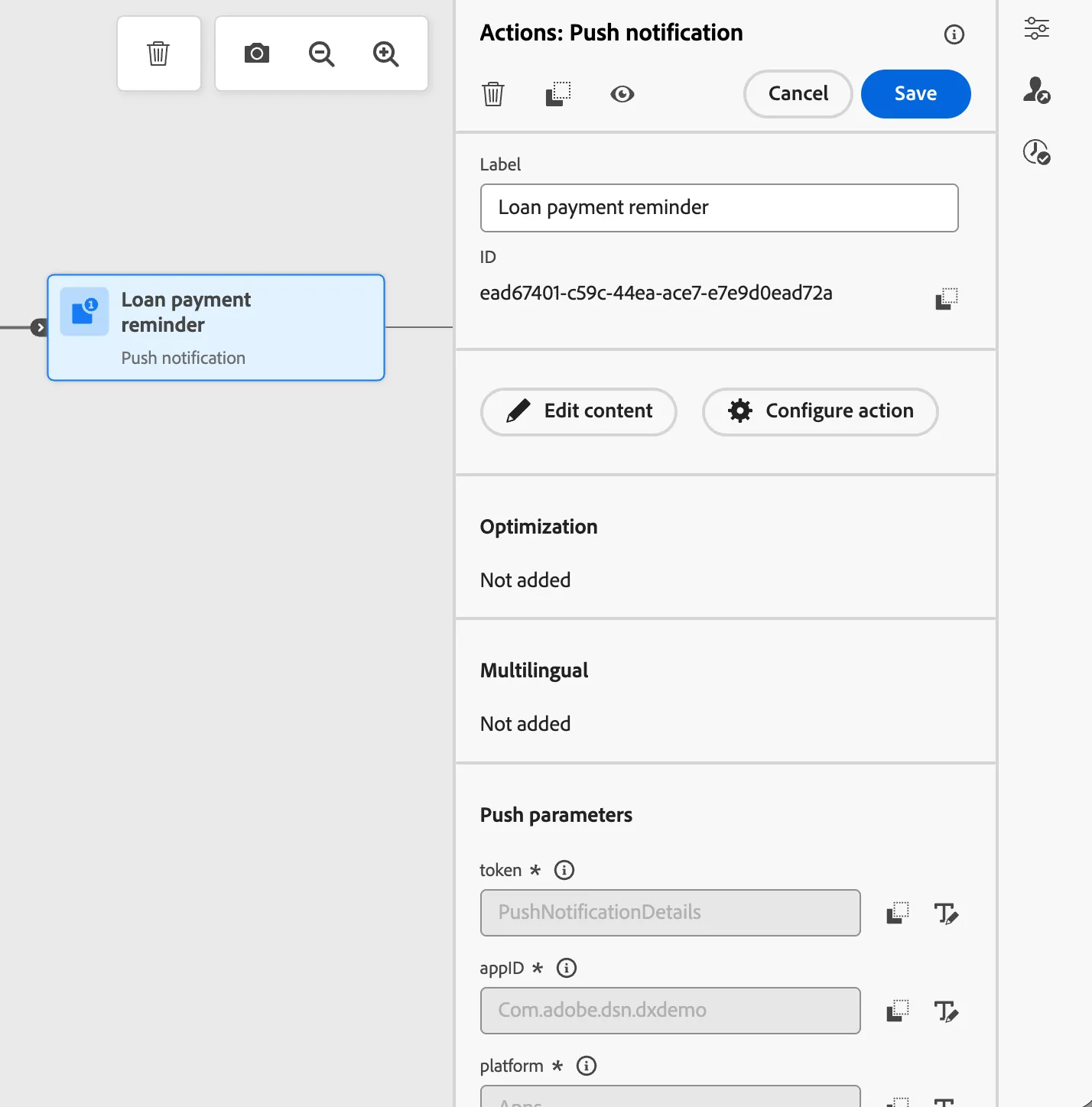This screenshot has height=1107, width=1092.
Task: Click Not added under Optimization
Action: click(x=525, y=580)
